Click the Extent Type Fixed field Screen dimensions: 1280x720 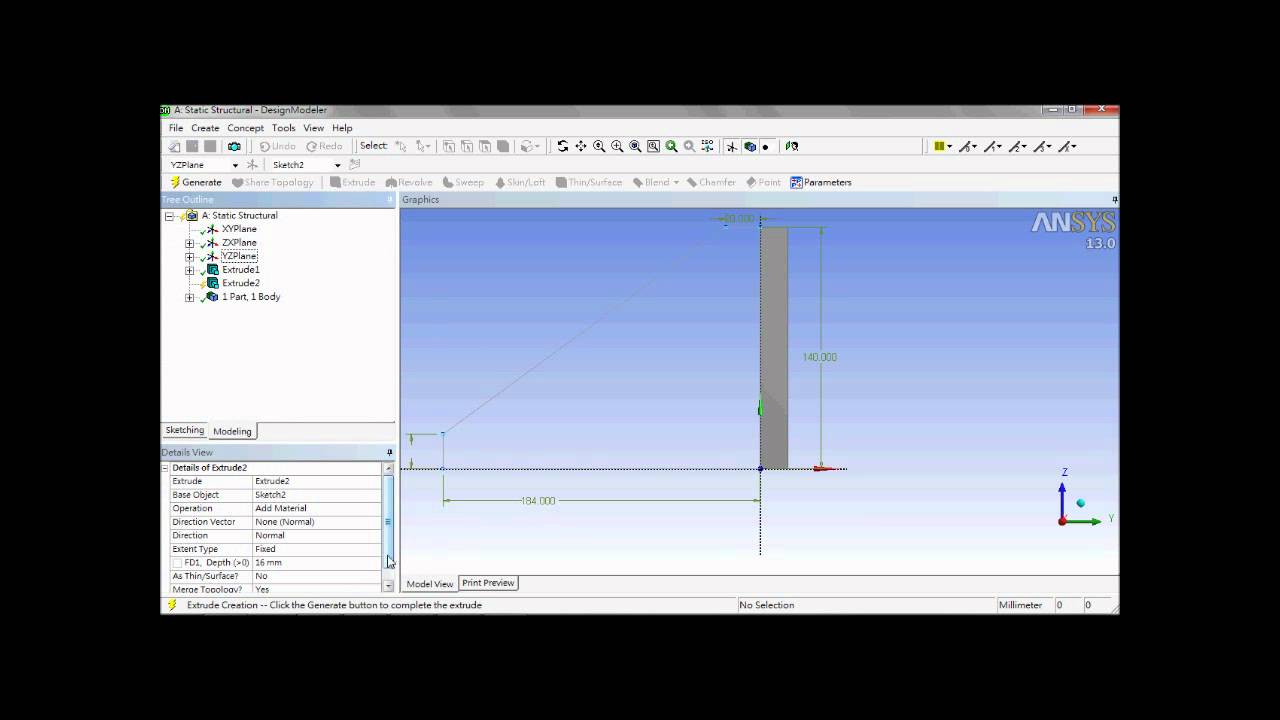(317, 549)
